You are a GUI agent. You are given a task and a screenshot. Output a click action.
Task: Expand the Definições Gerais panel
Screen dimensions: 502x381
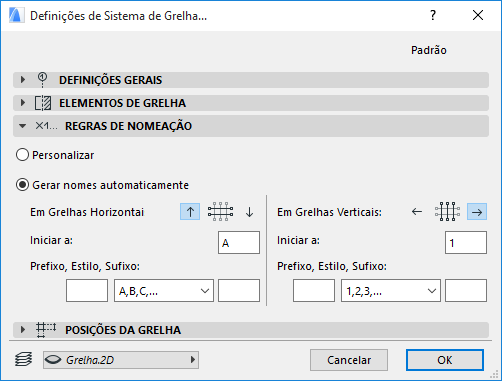[23, 80]
